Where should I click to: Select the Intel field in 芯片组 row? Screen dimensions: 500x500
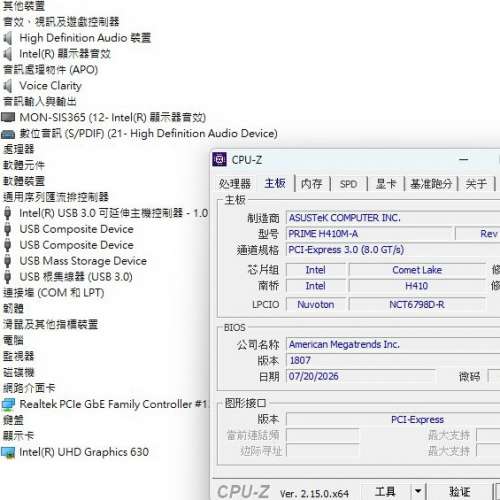point(316,270)
